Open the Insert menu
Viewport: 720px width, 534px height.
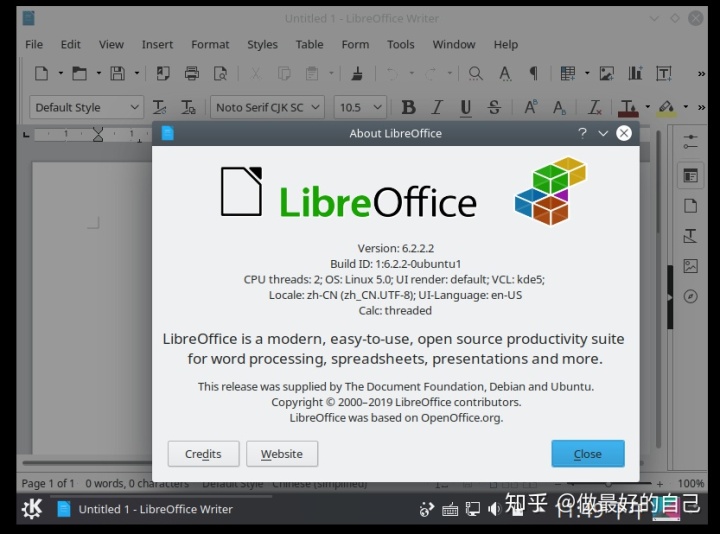coord(157,45)
